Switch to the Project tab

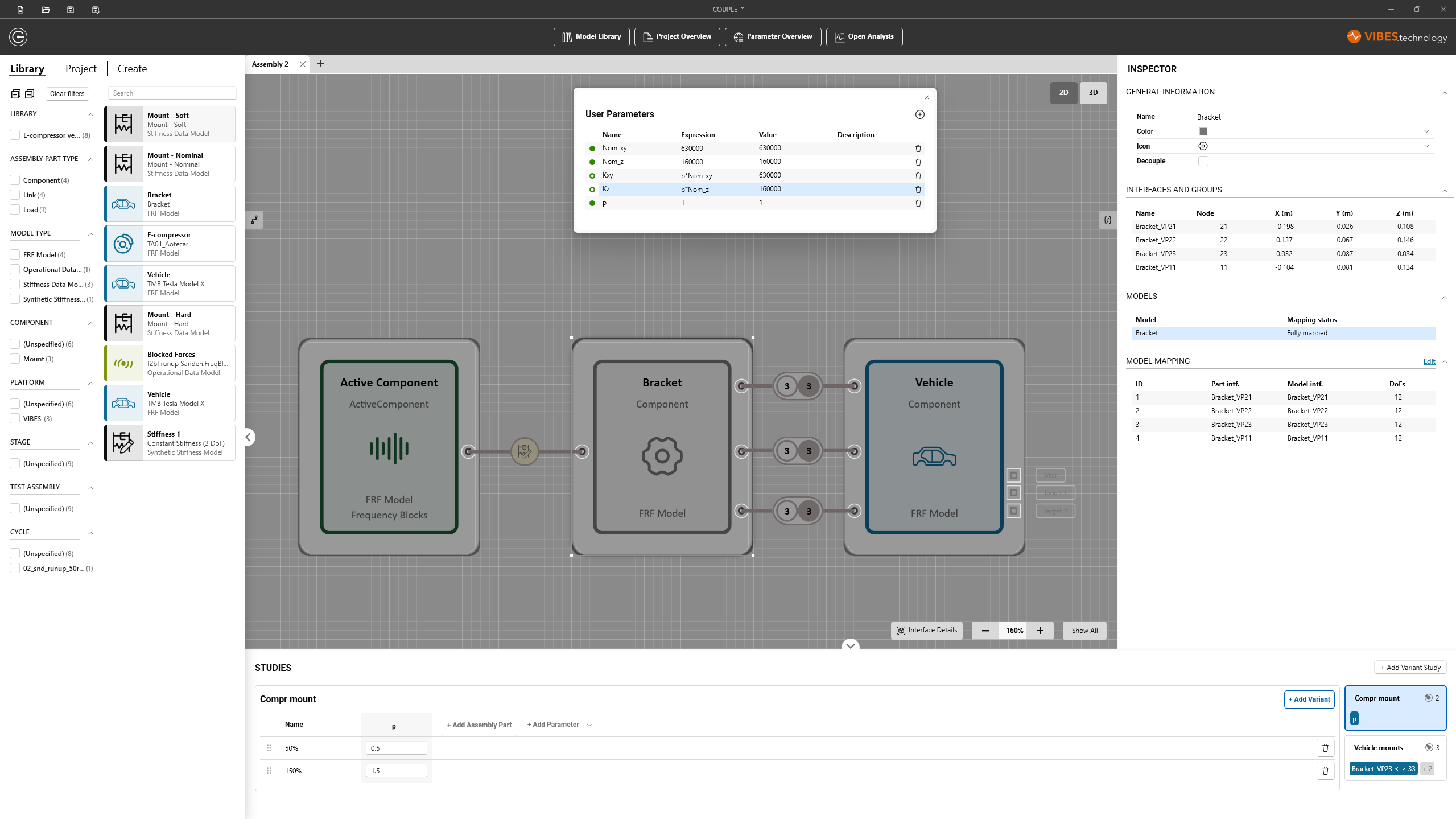point(81,69)
